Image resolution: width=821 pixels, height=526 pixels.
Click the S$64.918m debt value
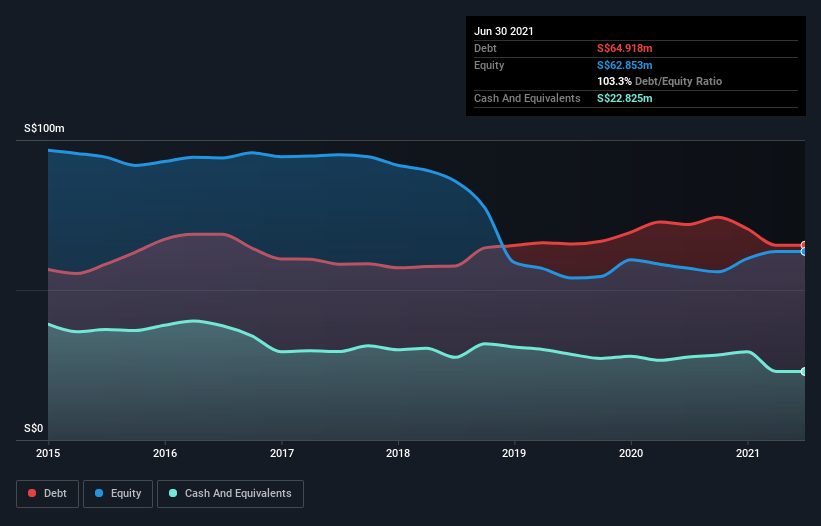[625, 48]
